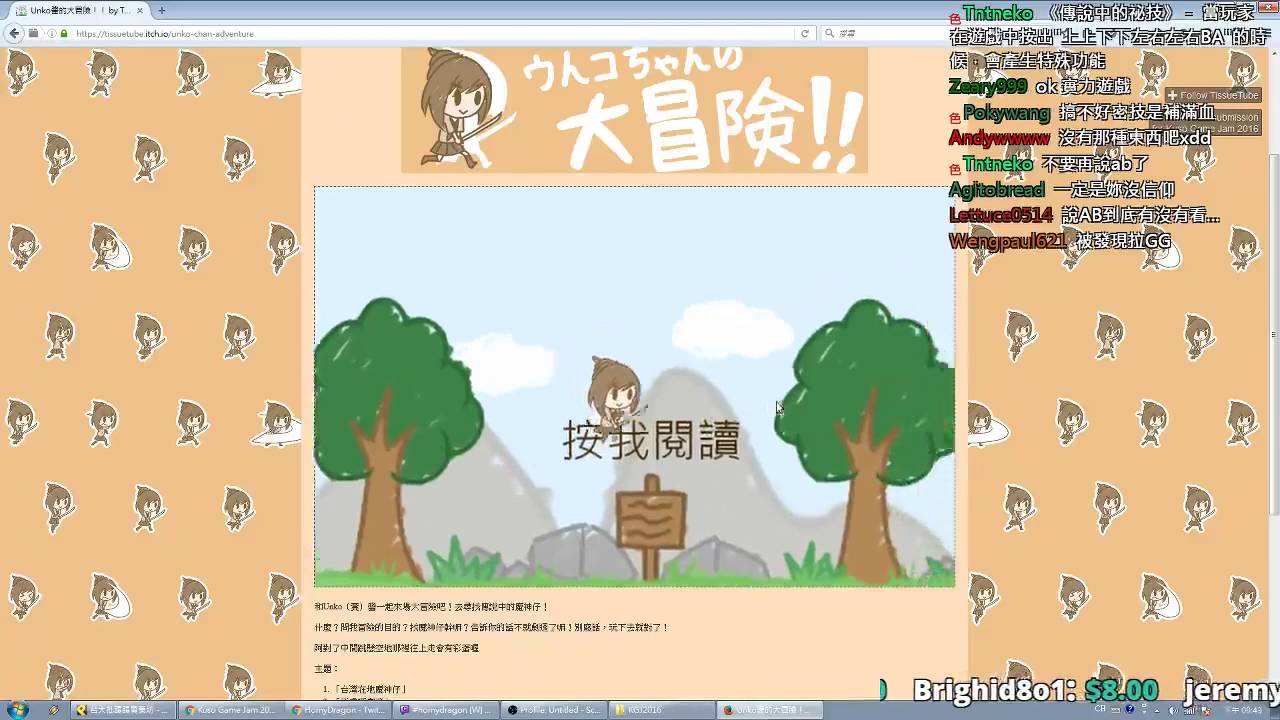Click the browser search field
Screen dimensions: 1280x720
pos(890,33)
